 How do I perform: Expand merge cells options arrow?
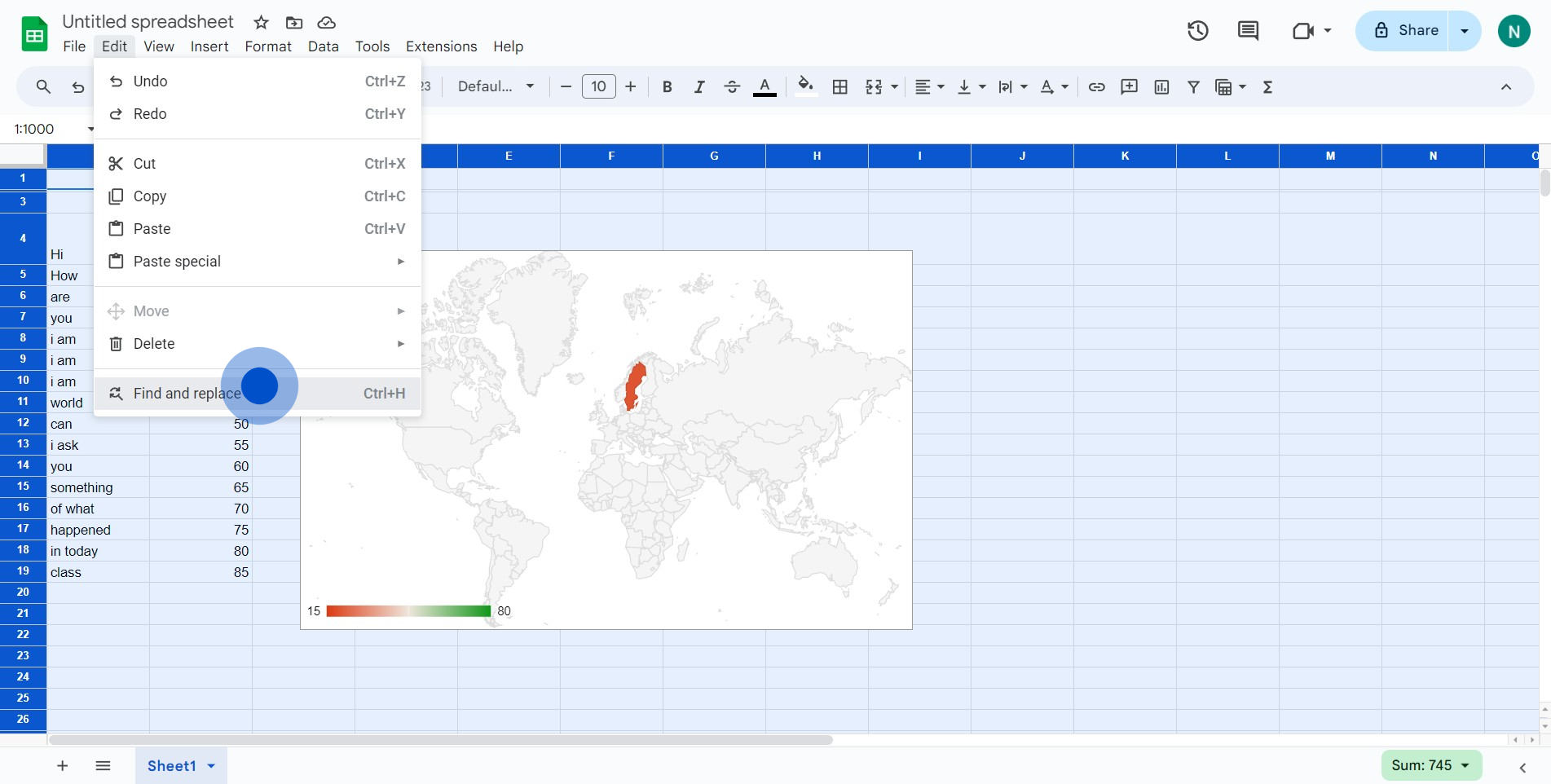click(895, 86)
